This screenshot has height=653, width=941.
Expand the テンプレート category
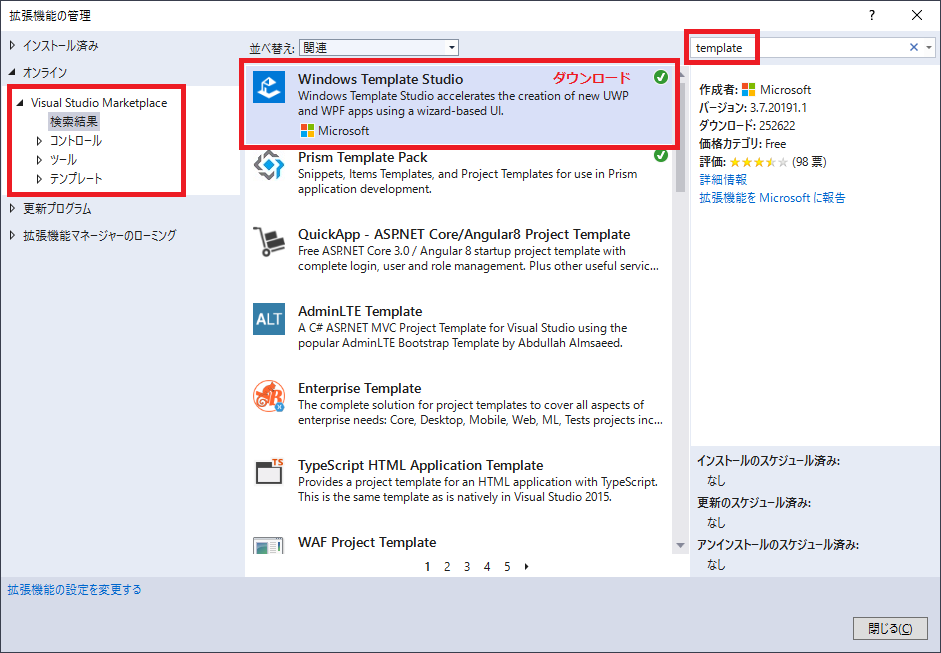pos(40,179)
